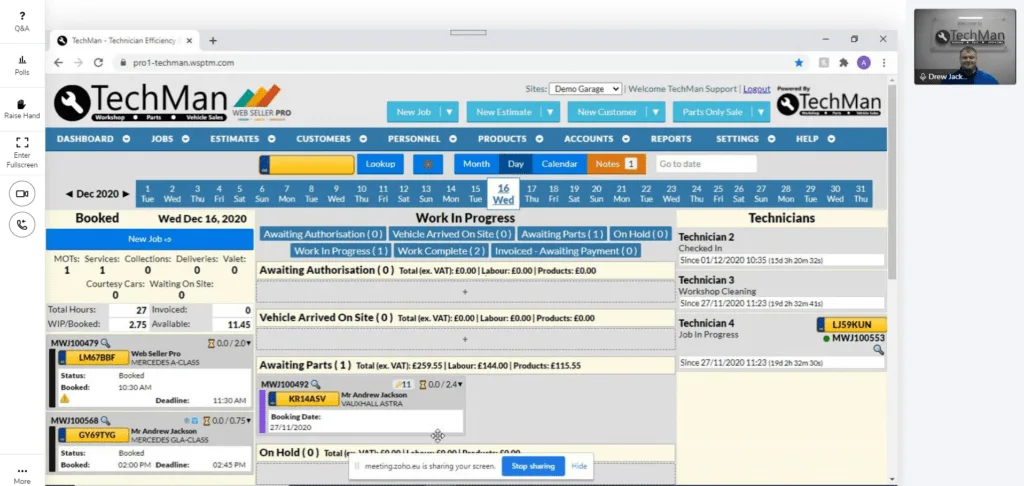Click the Logout link
Image resolution: width=1024 pixels, height=486 pixels.
pyautogui.click(x=756, y=89)
